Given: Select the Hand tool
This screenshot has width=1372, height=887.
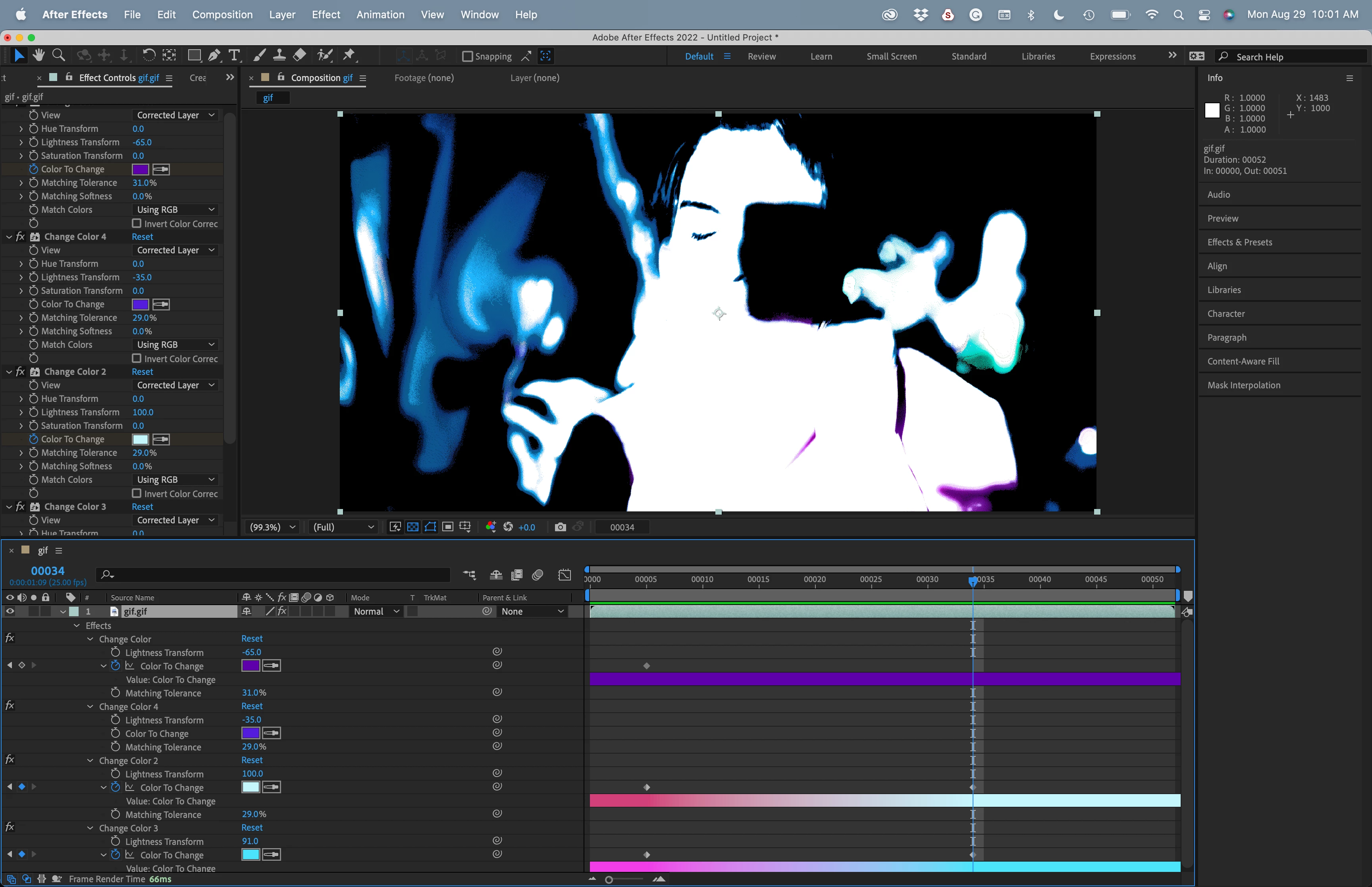Looking at the screenshot, I should pos(39,55).
